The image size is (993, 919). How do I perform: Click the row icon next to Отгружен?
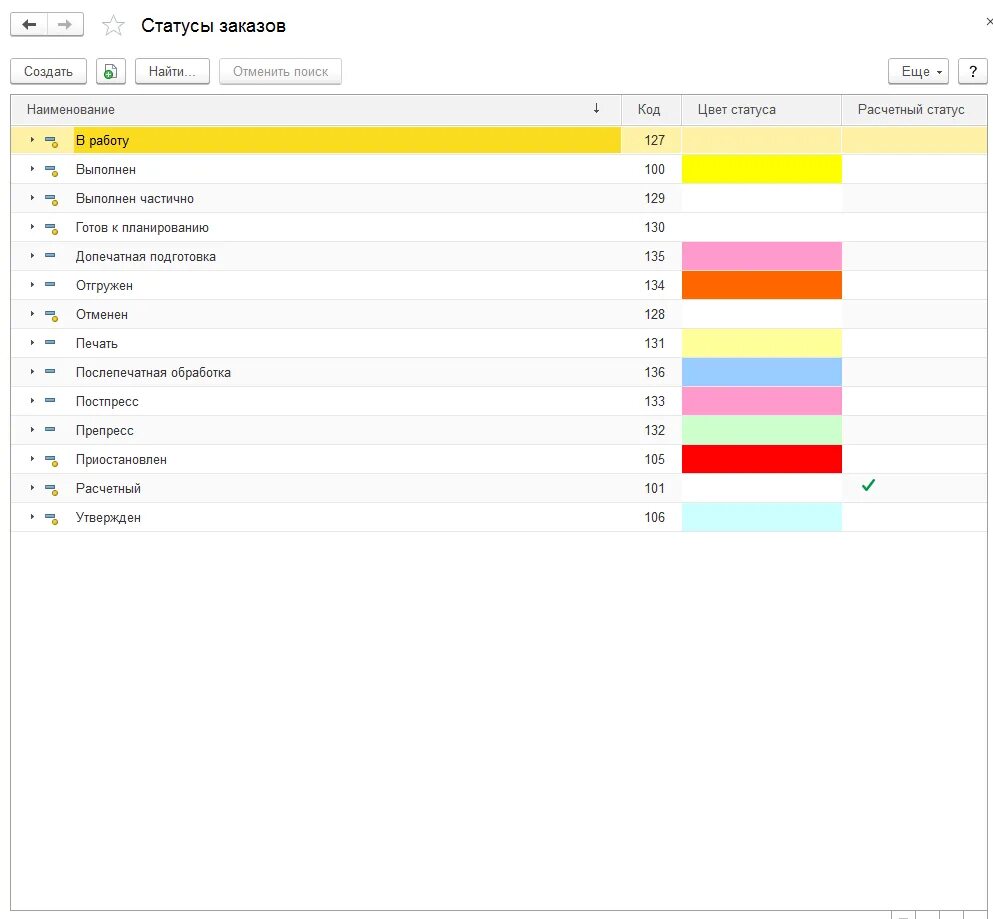click(x=50, y=285)
